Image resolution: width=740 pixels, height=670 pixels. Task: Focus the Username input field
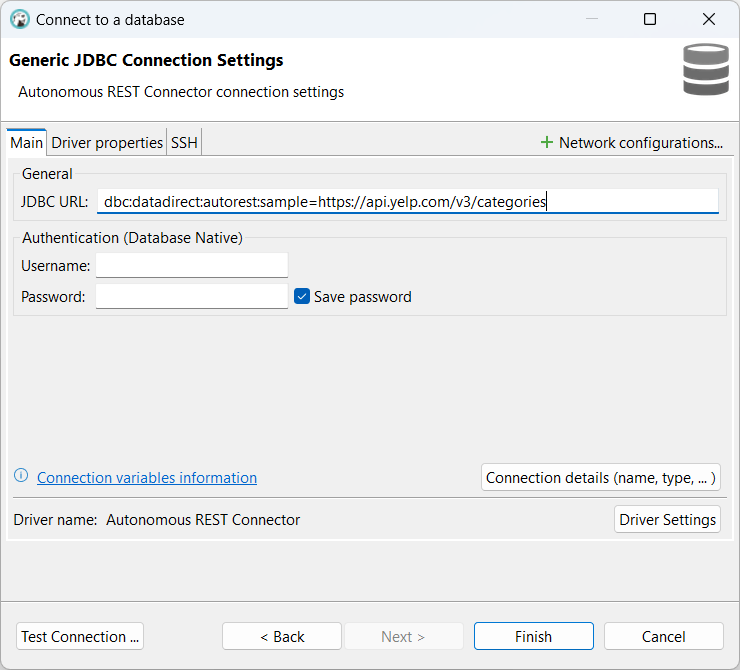pos(191,266)
